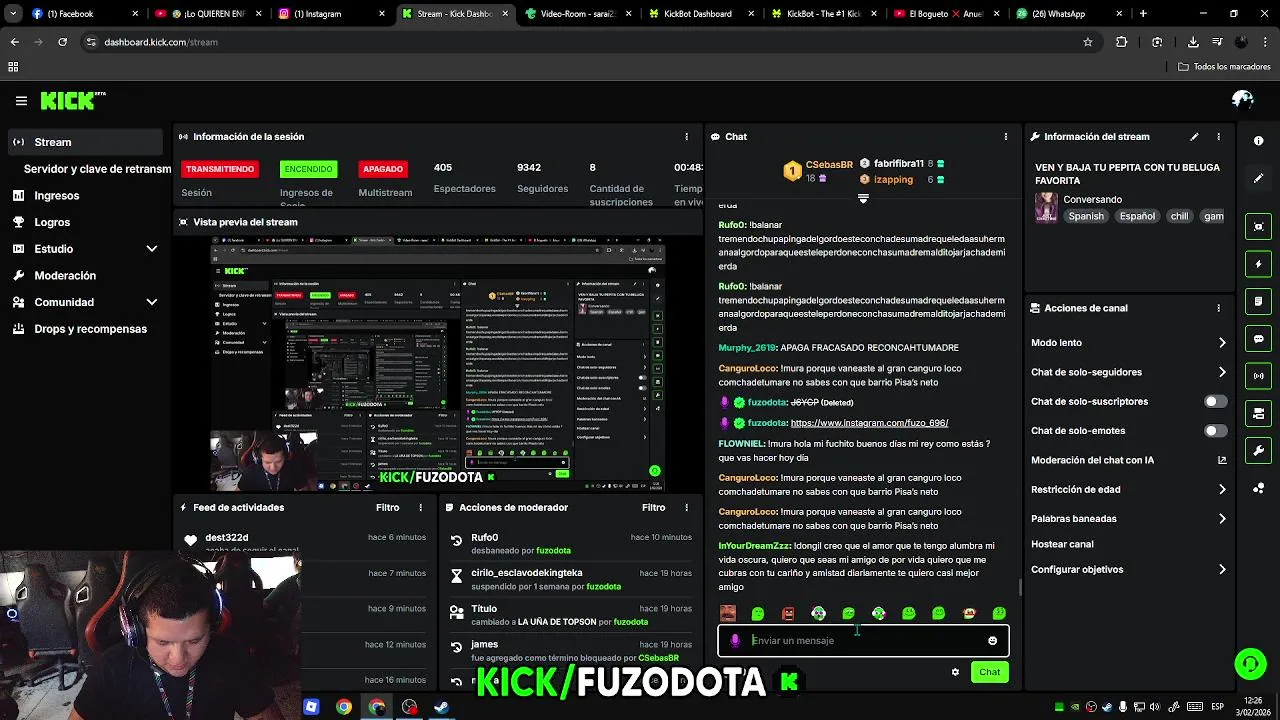The width and height of the screenshot is (1280, 720).
Task: Expand the Comunidad sidebar section
Action: (152, 302)
